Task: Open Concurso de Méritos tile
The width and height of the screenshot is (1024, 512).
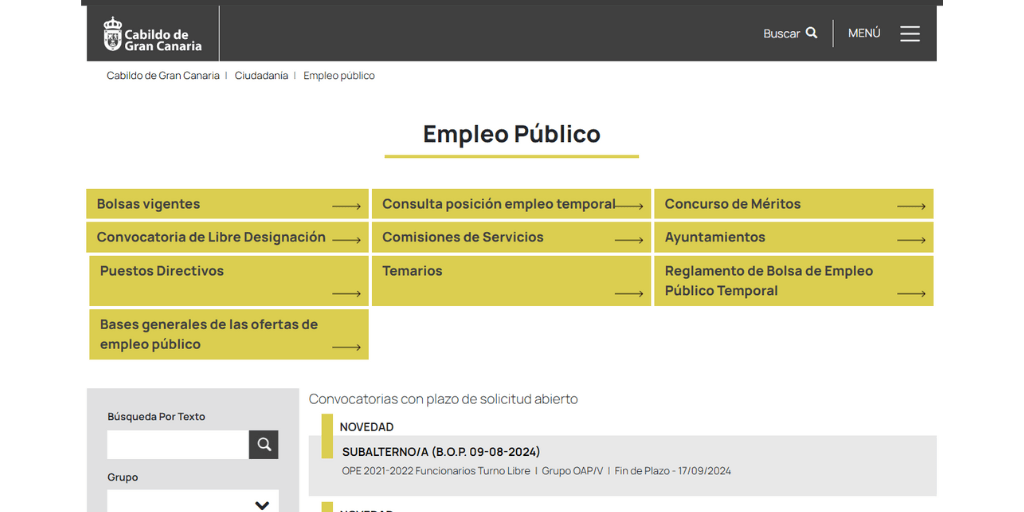Action: pyautogui.click(x=793, y=204)
